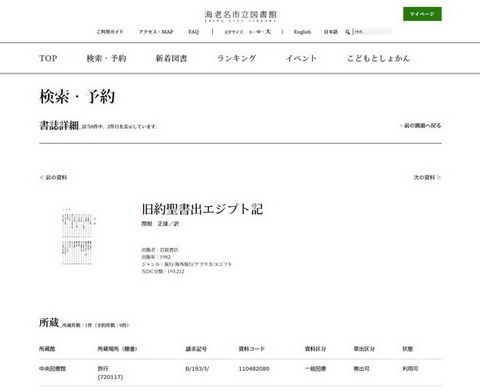Focus the header search input field
The image size is (480, 391).
pyautogui.click(x=372, y=32)
